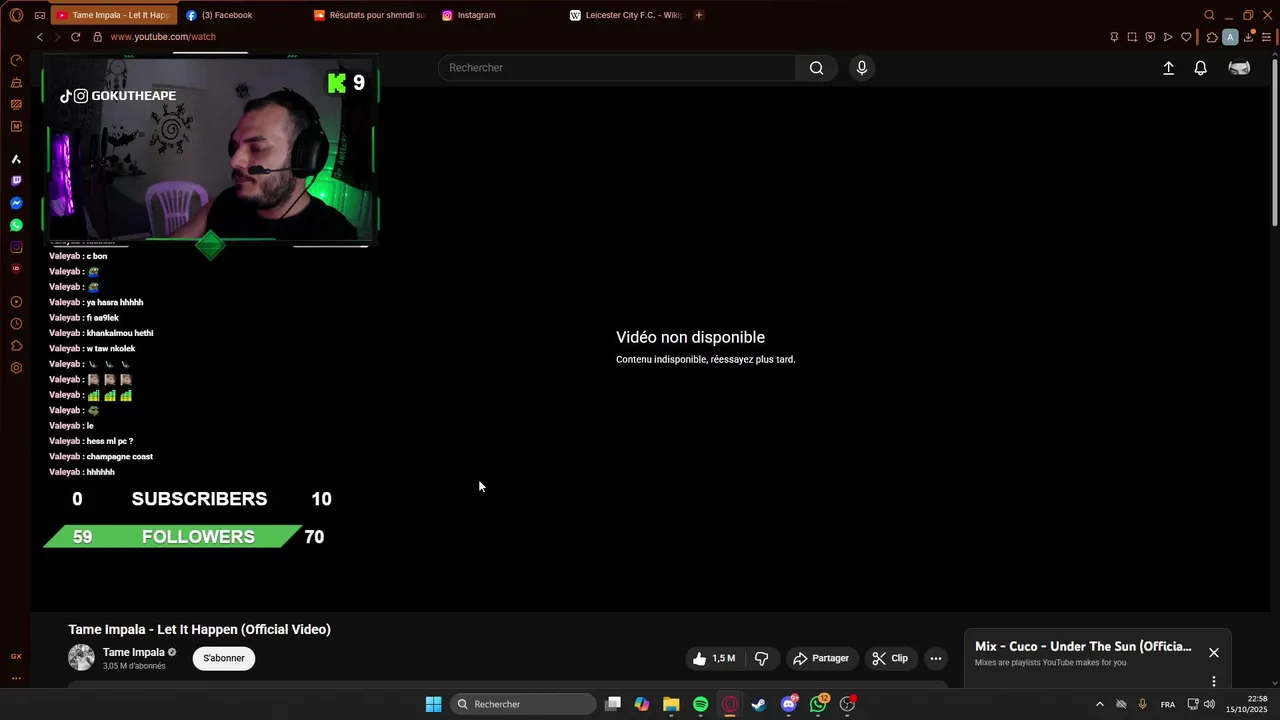Open Discord from the taskbar
Viewport: 1280px width, 720px height.
[x=789, y=704]
